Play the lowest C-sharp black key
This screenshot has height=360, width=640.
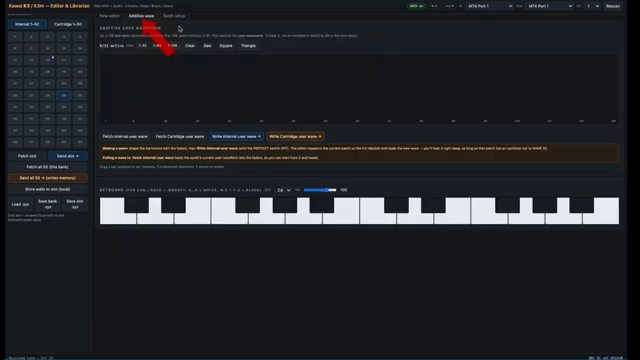(136, 205)
